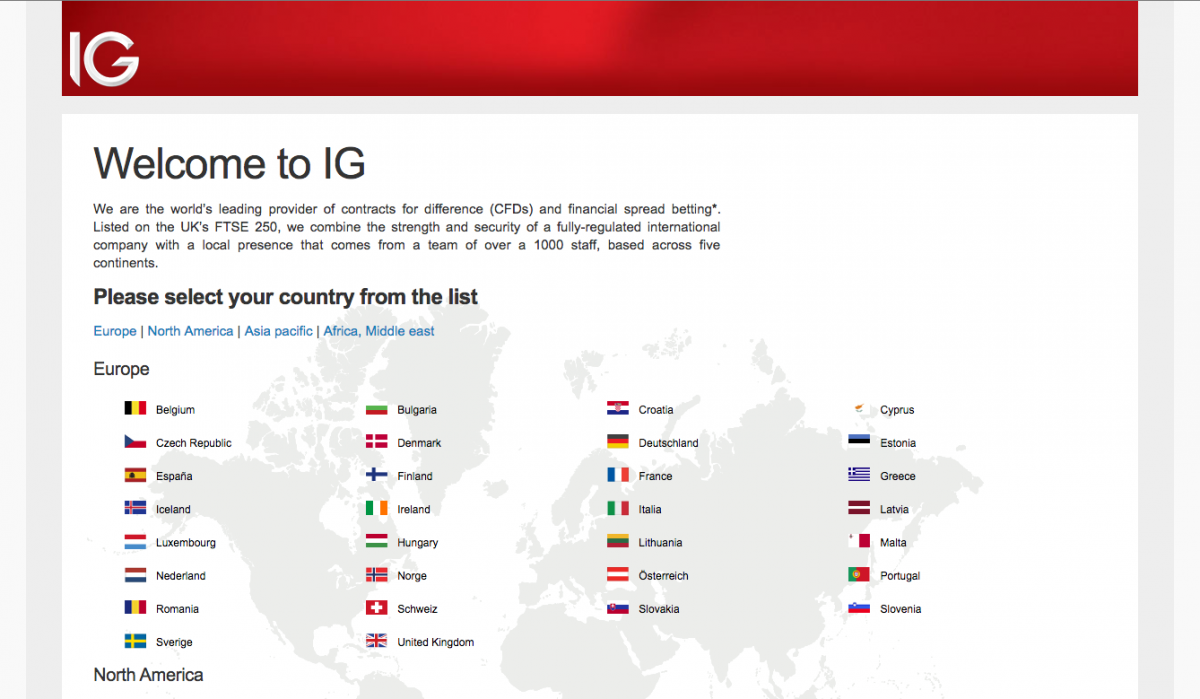Choose the Bulgaria country link
The width and height of the screenshot is (1200, 699).
417,410
